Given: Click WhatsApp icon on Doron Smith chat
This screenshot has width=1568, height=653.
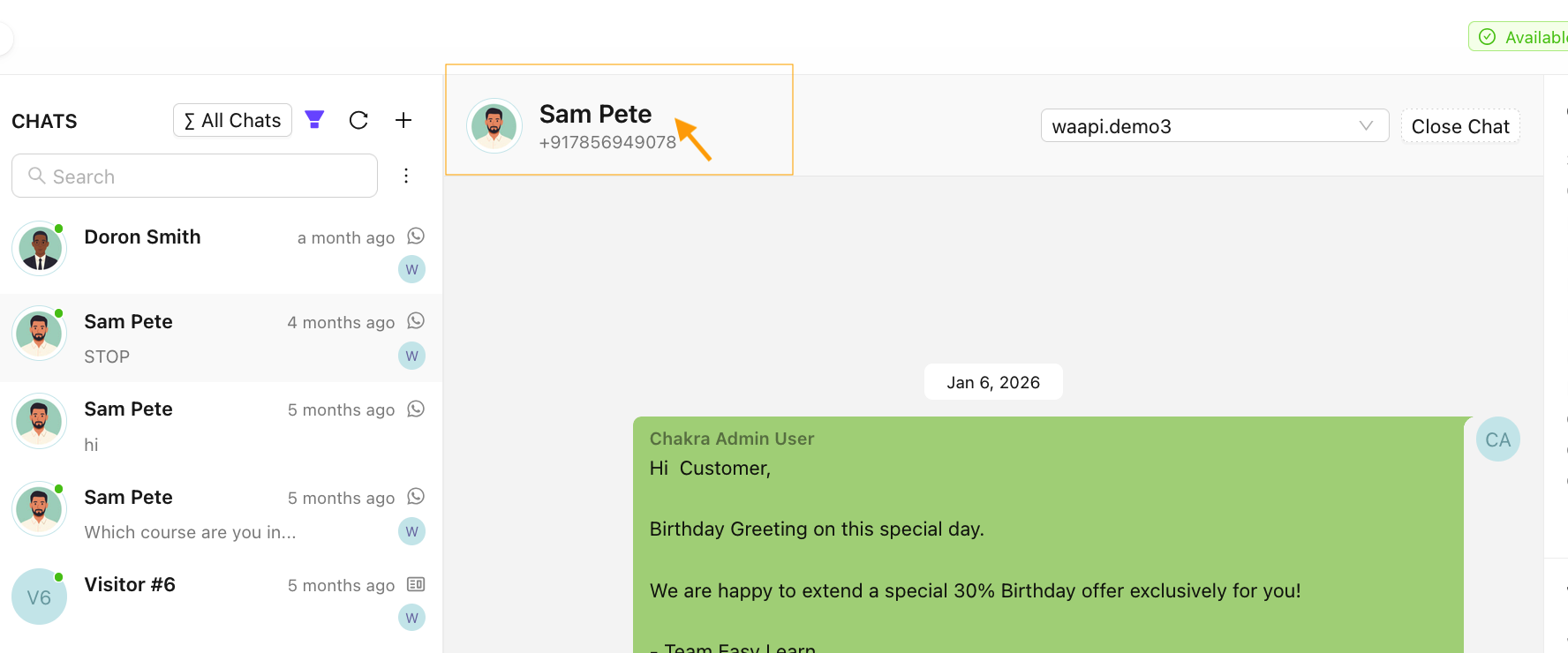Looking at the screenshot, I should coord(416,236).
